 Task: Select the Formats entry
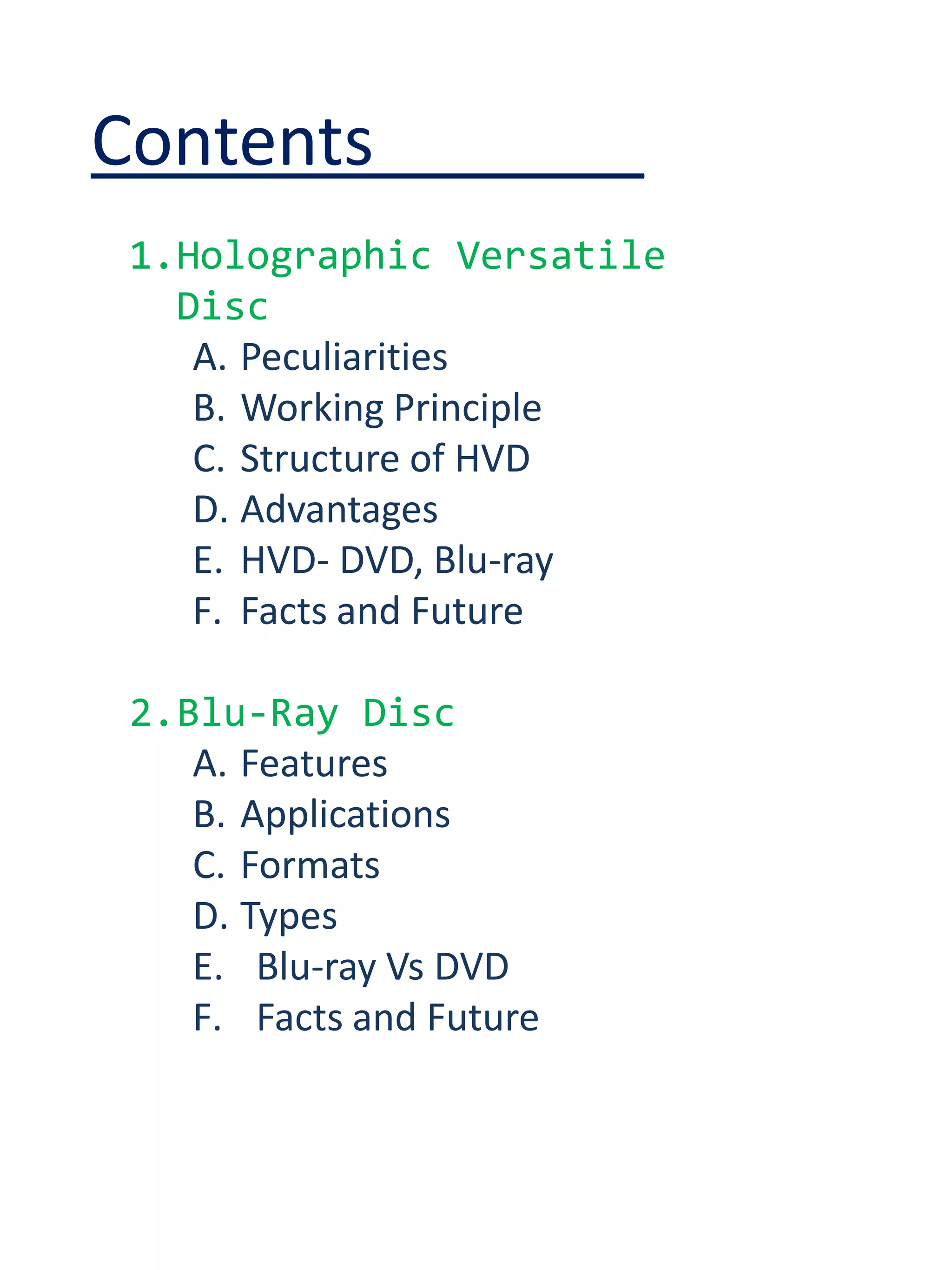click(x=310, y=865)
